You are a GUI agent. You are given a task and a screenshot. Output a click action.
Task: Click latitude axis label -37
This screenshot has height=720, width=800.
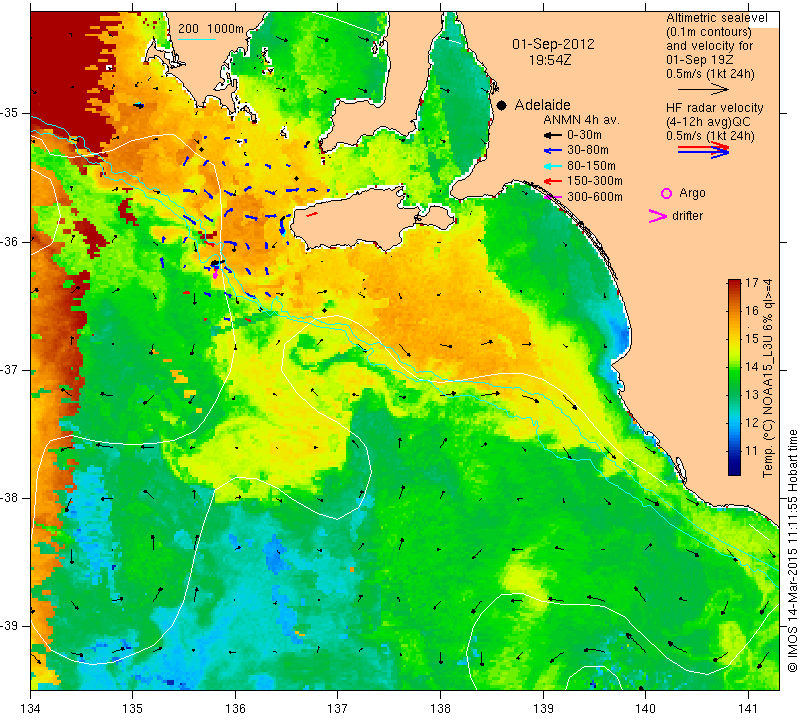(x=9, y=369)
